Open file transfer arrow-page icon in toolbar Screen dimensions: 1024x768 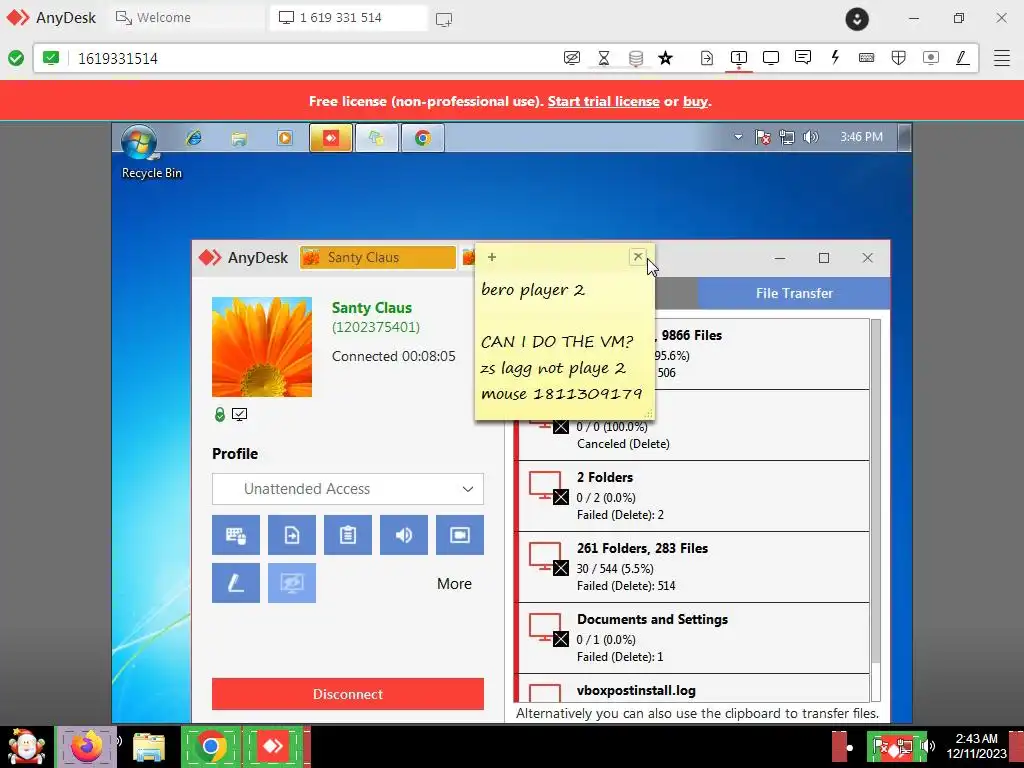707,58
